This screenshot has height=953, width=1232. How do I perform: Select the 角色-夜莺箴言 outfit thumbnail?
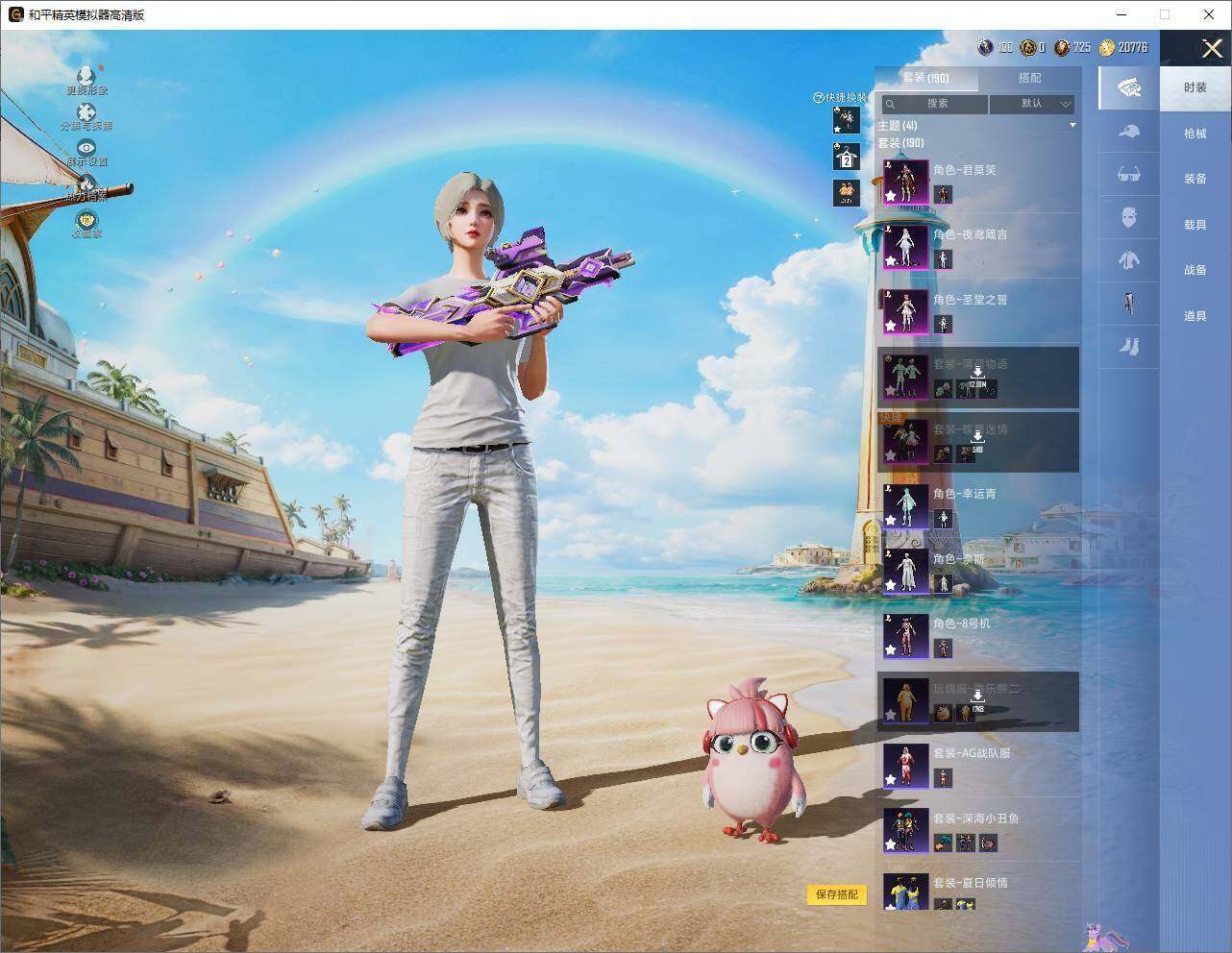tap(906, 248)
